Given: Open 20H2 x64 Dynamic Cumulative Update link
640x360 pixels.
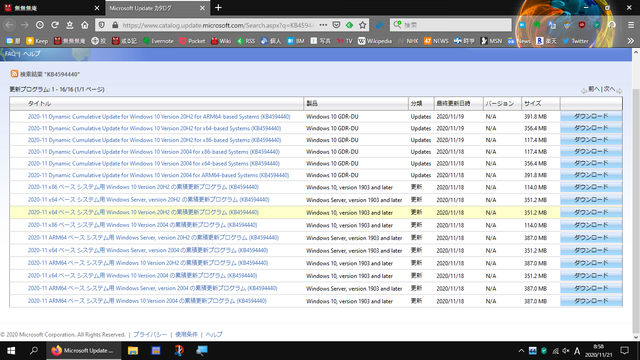Looking at the screenshot, I should click(x=154, y=128).
